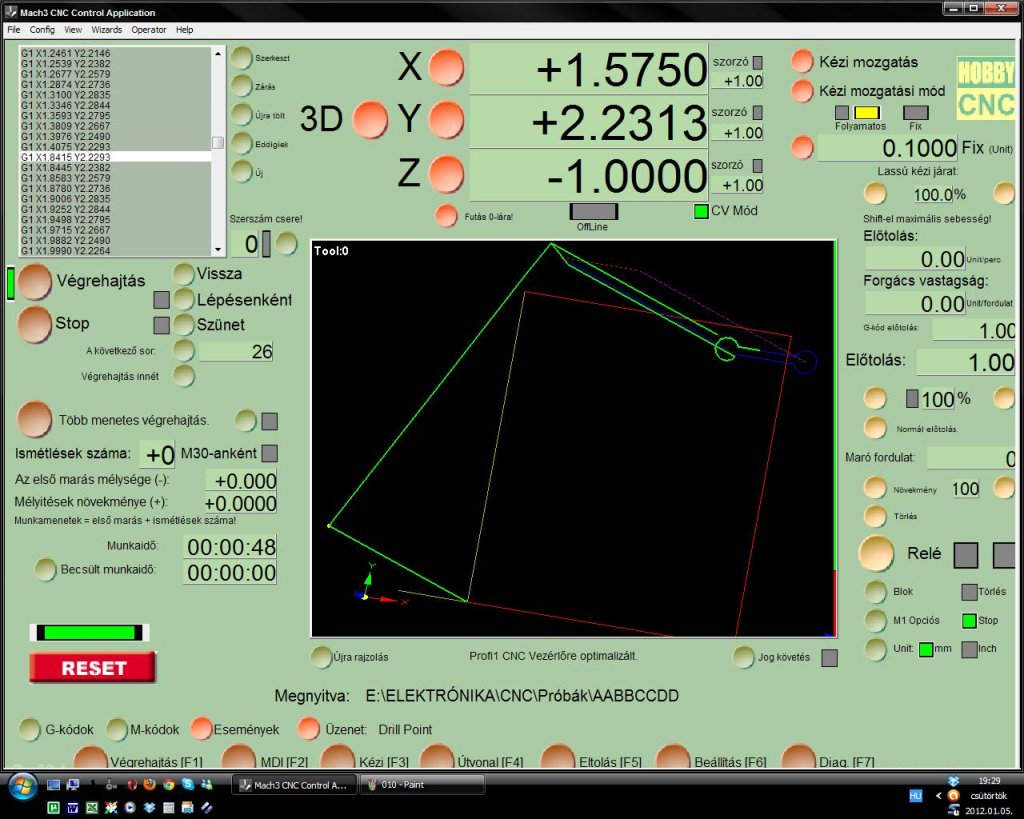
Task: Click the A következő sor round button
Action: (x=184, y=350)
